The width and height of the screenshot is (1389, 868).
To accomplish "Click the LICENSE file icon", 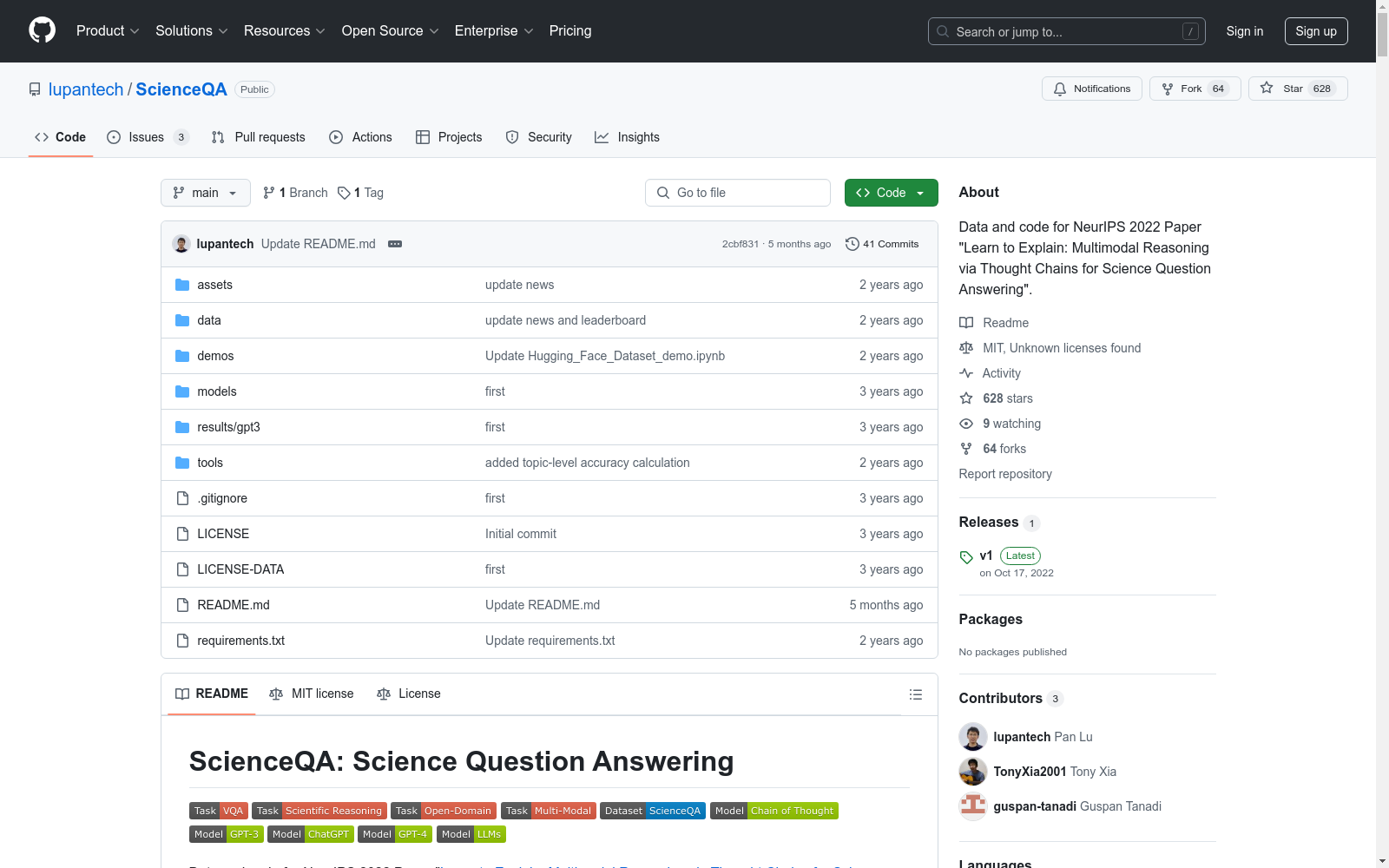I will [x=182, y=534].
